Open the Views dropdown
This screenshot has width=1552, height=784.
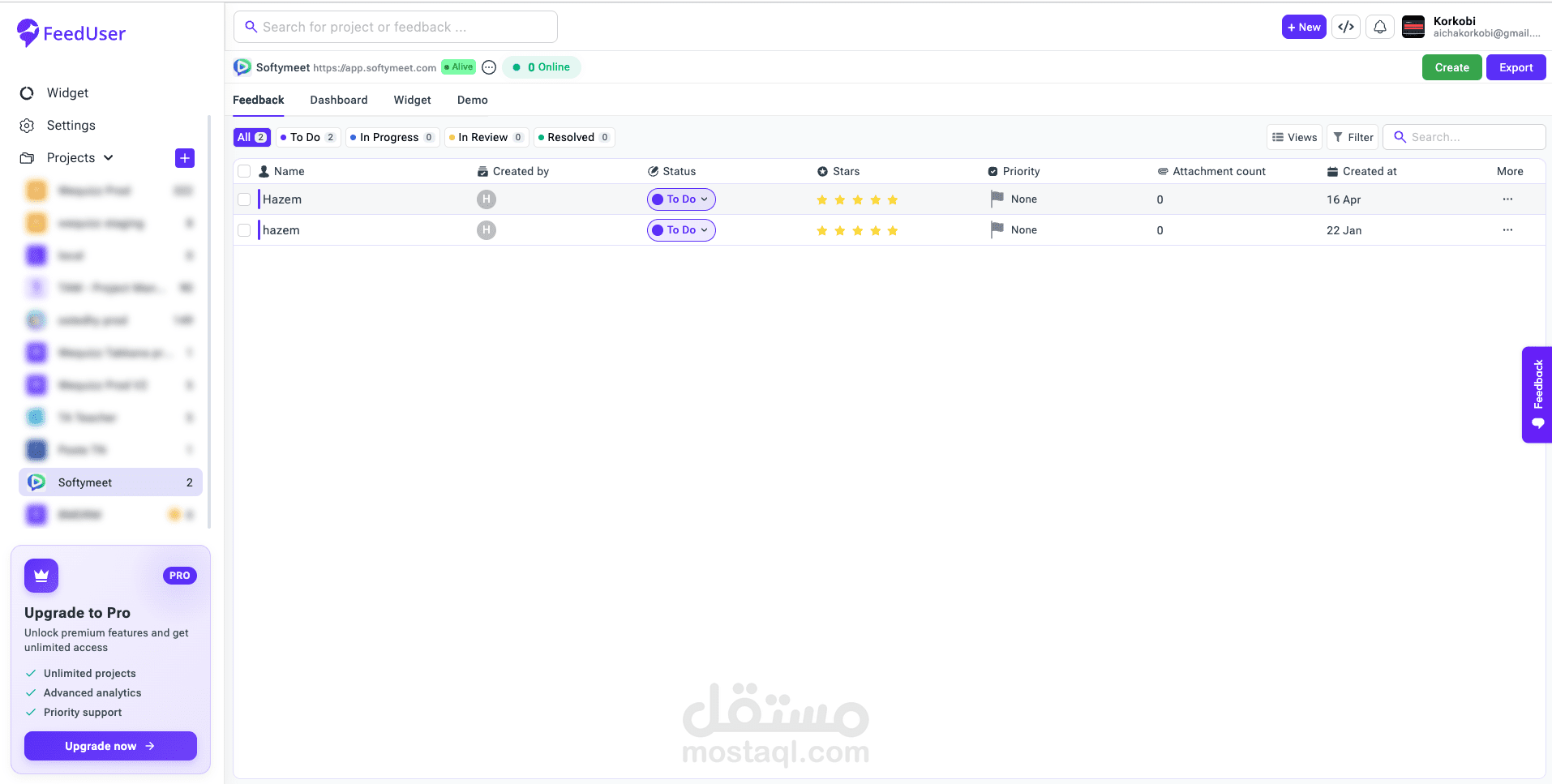pos(1294,137)
